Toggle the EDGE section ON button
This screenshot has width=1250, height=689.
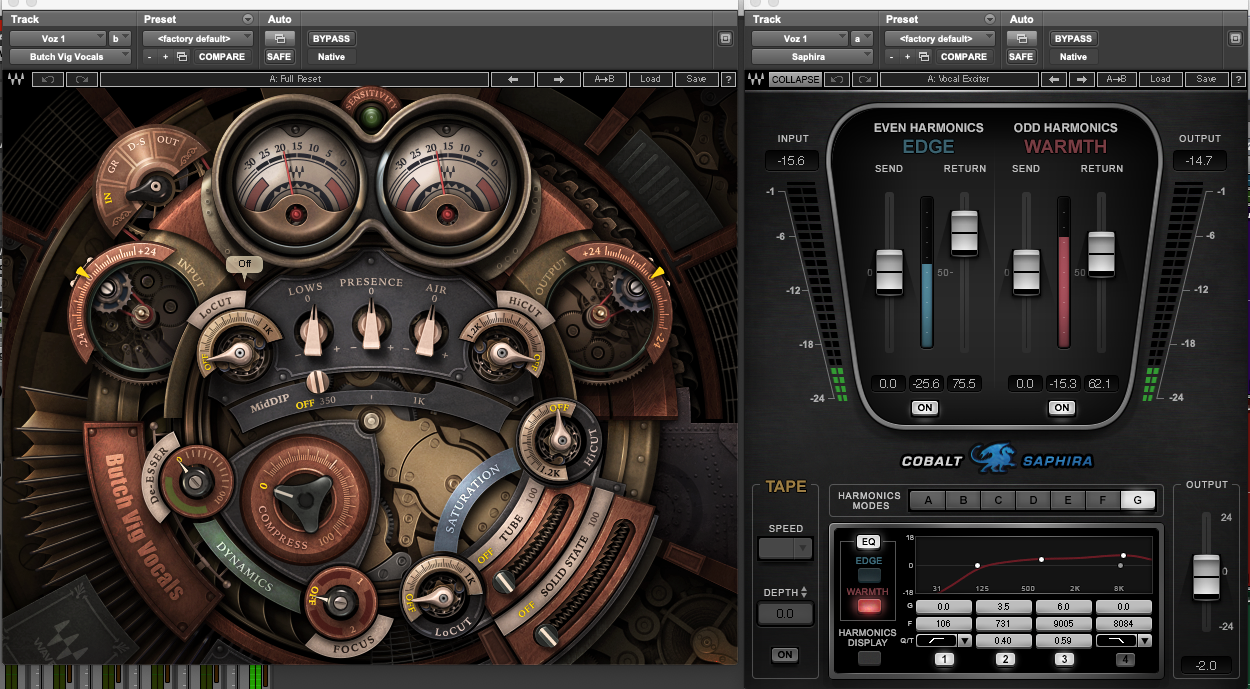924,407
